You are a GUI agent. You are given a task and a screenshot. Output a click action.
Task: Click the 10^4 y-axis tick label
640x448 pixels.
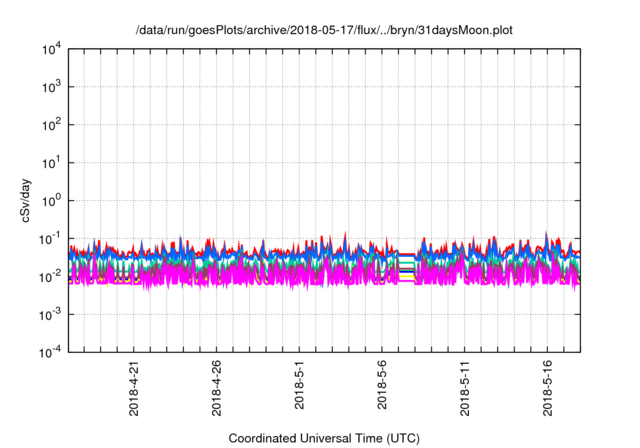pyautogui.click(x=52, y=50)
